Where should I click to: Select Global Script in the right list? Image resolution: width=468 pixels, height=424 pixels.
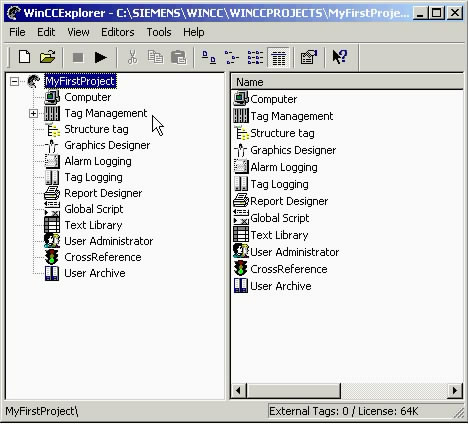pos(280,218)
